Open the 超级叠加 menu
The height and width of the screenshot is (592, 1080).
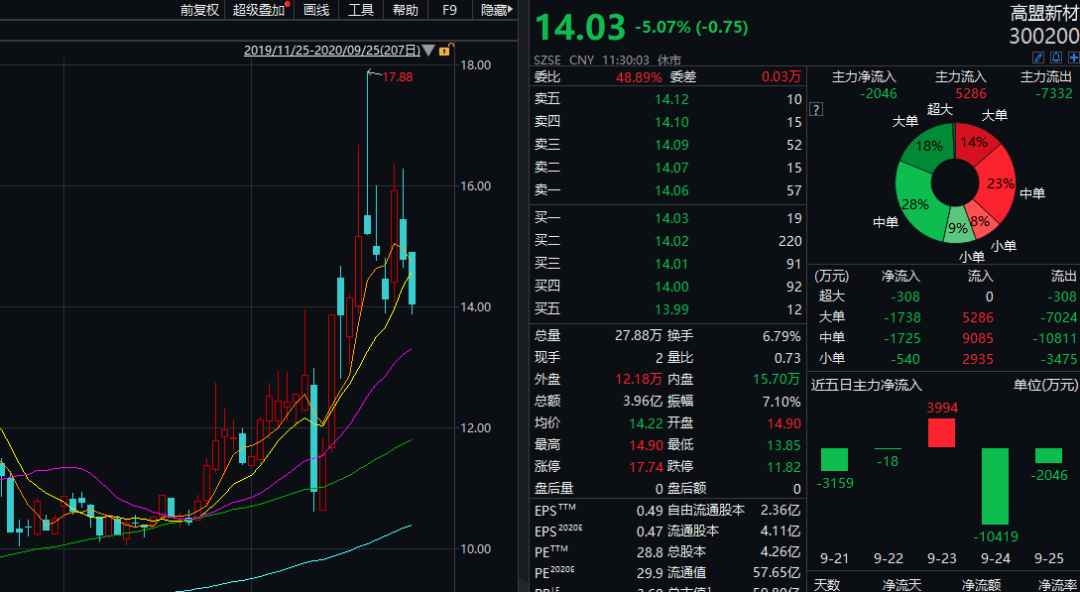click(260, 10)
